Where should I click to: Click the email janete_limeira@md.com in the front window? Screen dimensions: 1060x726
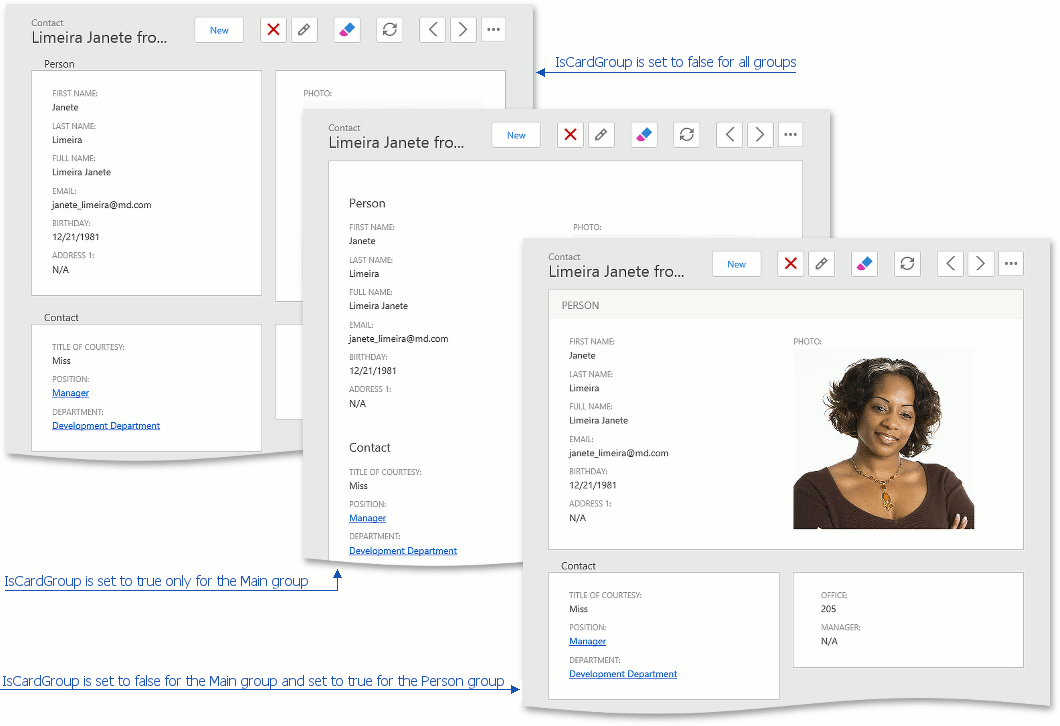[x=619, y=453]
